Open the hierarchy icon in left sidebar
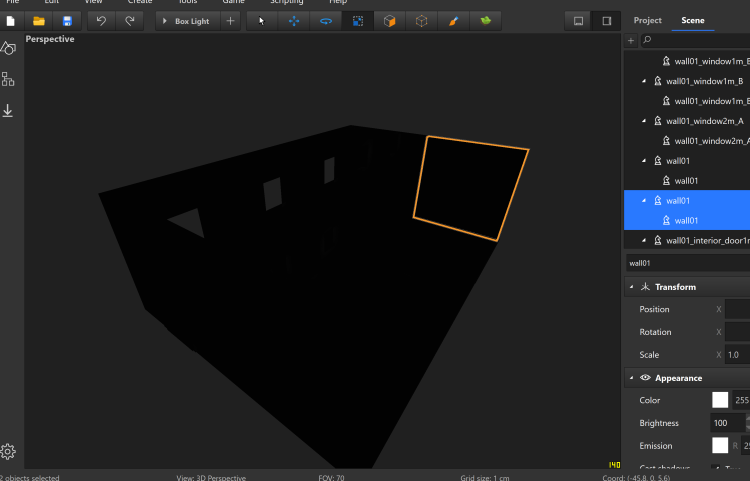This screenshot has width=750, height=481. point(8,79)
